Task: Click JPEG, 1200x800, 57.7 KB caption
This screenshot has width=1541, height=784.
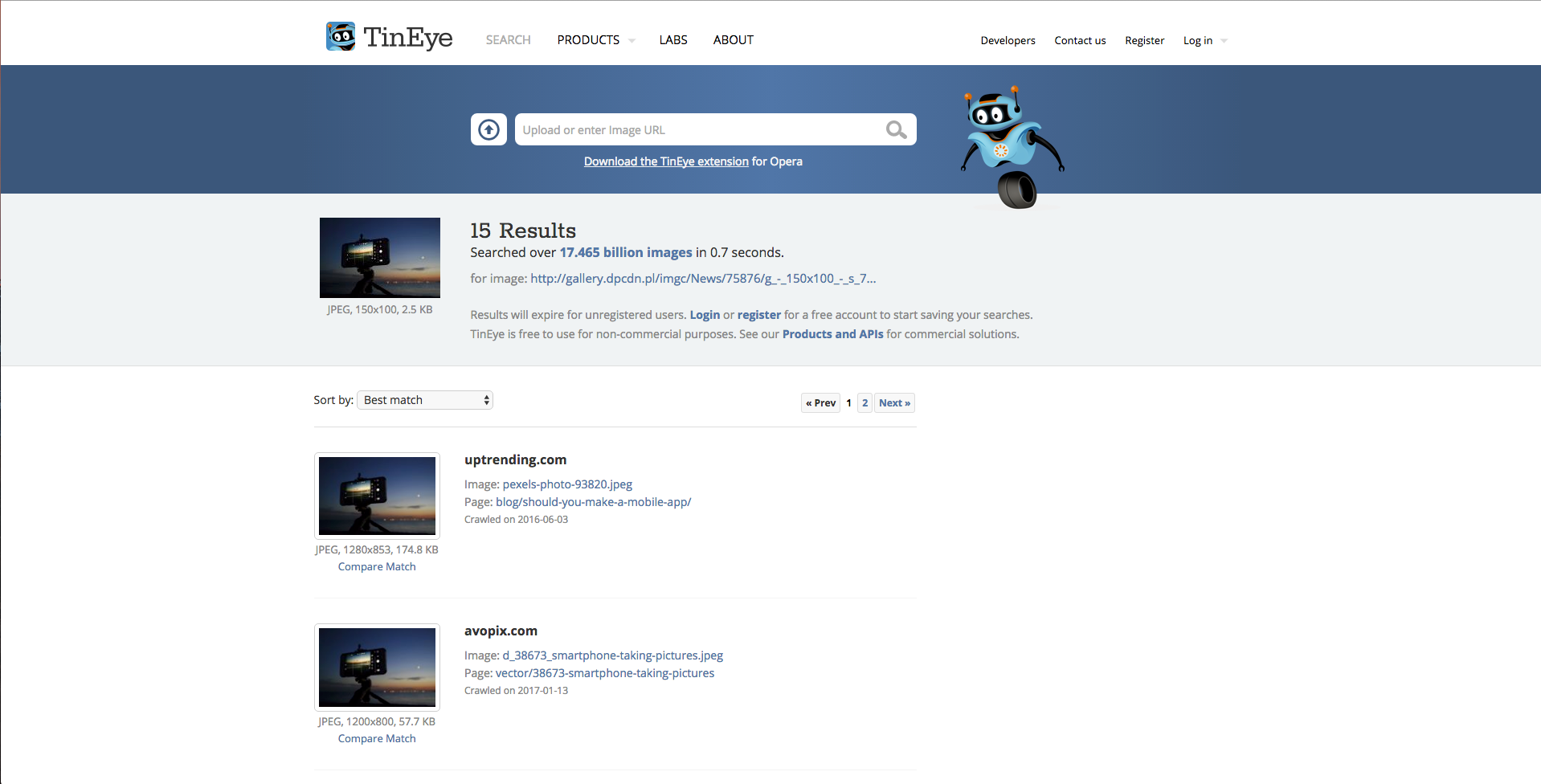Action: 377,722
